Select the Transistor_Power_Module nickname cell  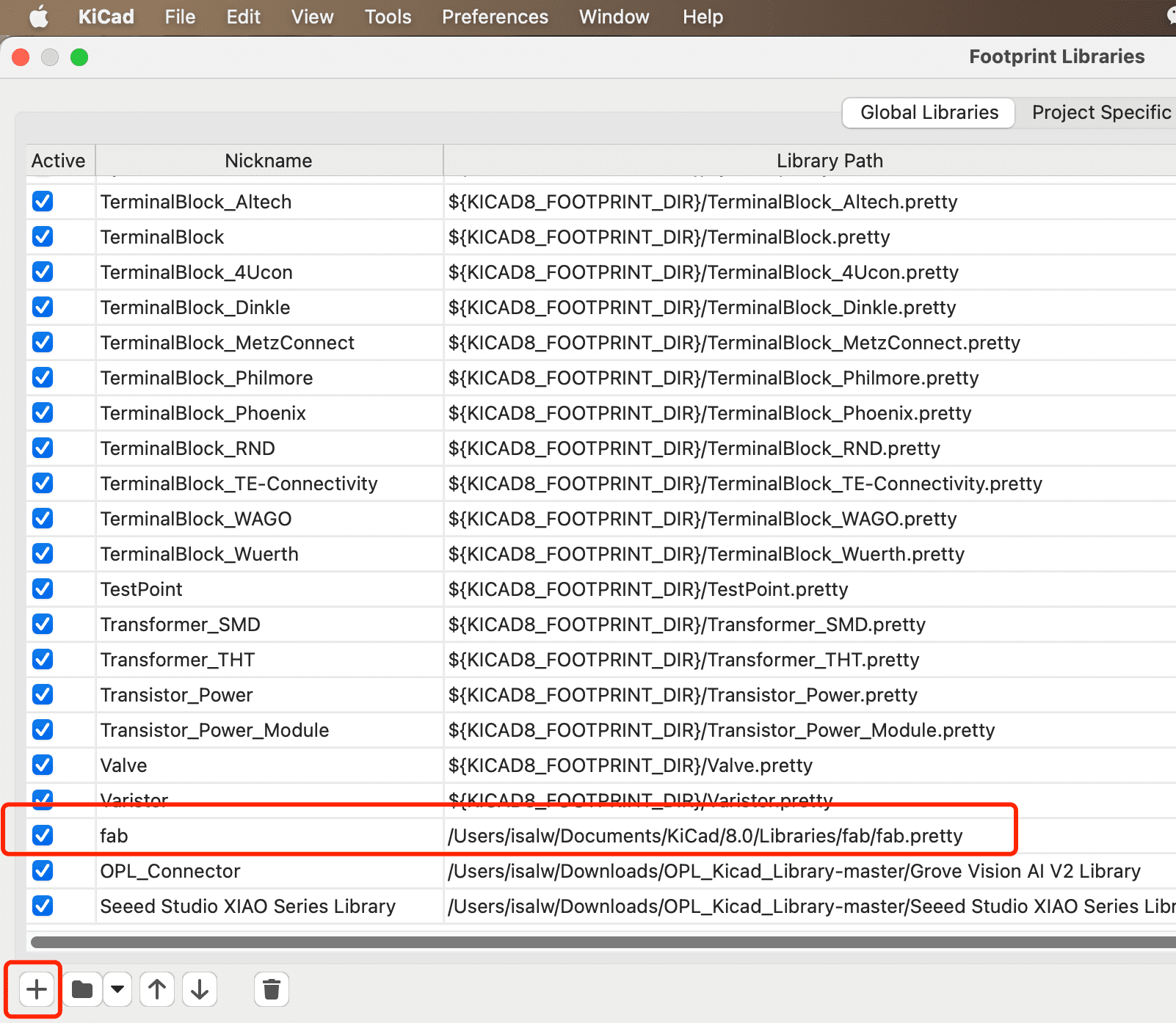(x=269, y=729)
